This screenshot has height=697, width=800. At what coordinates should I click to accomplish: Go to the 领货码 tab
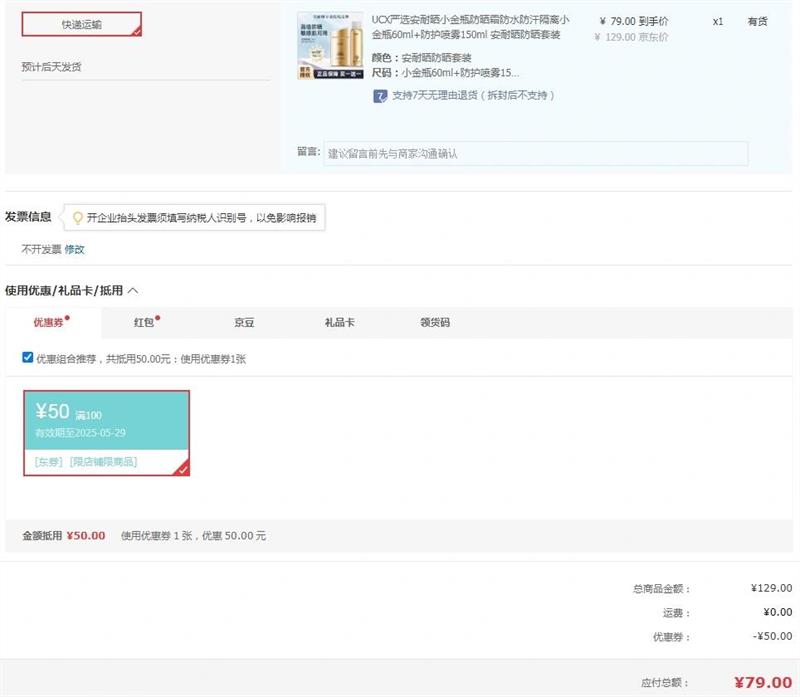pyautogui.click(x=435, y=323)
